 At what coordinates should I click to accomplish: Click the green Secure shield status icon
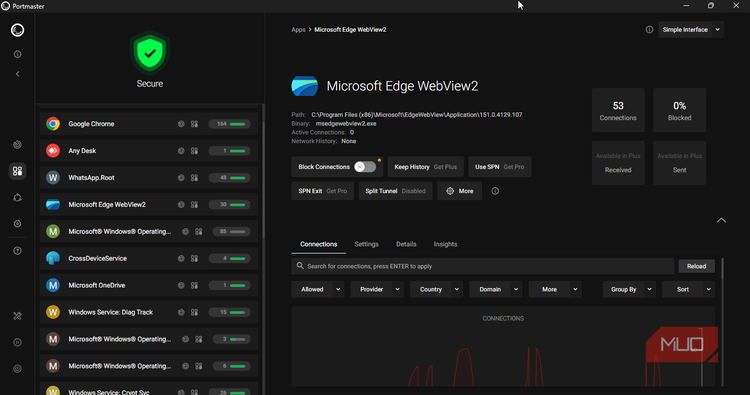[150, 53]
